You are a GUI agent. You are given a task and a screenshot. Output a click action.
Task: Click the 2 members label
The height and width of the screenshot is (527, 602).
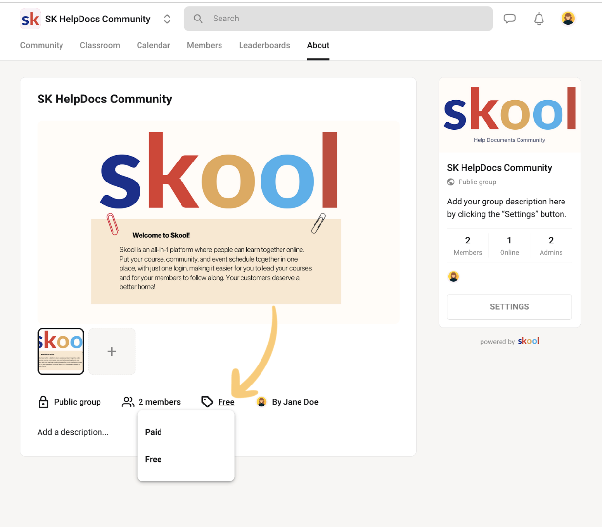pyautogui.click(x=159, y=402)
